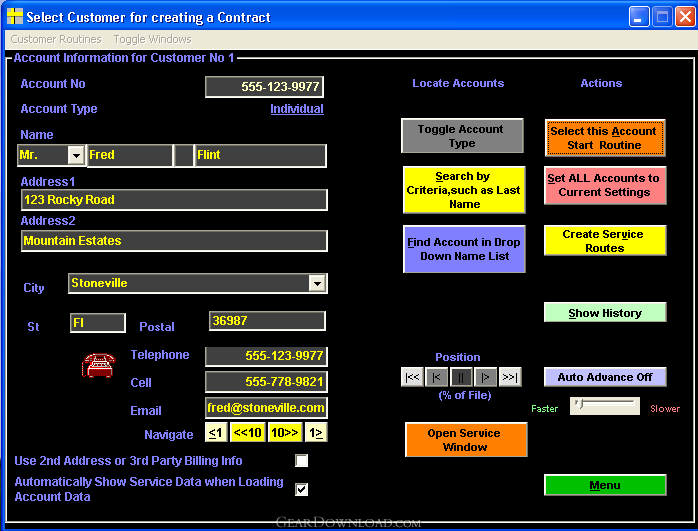Click Search by Criteria such as Last Name
698x531 pixels.
(x=464, y=190)
